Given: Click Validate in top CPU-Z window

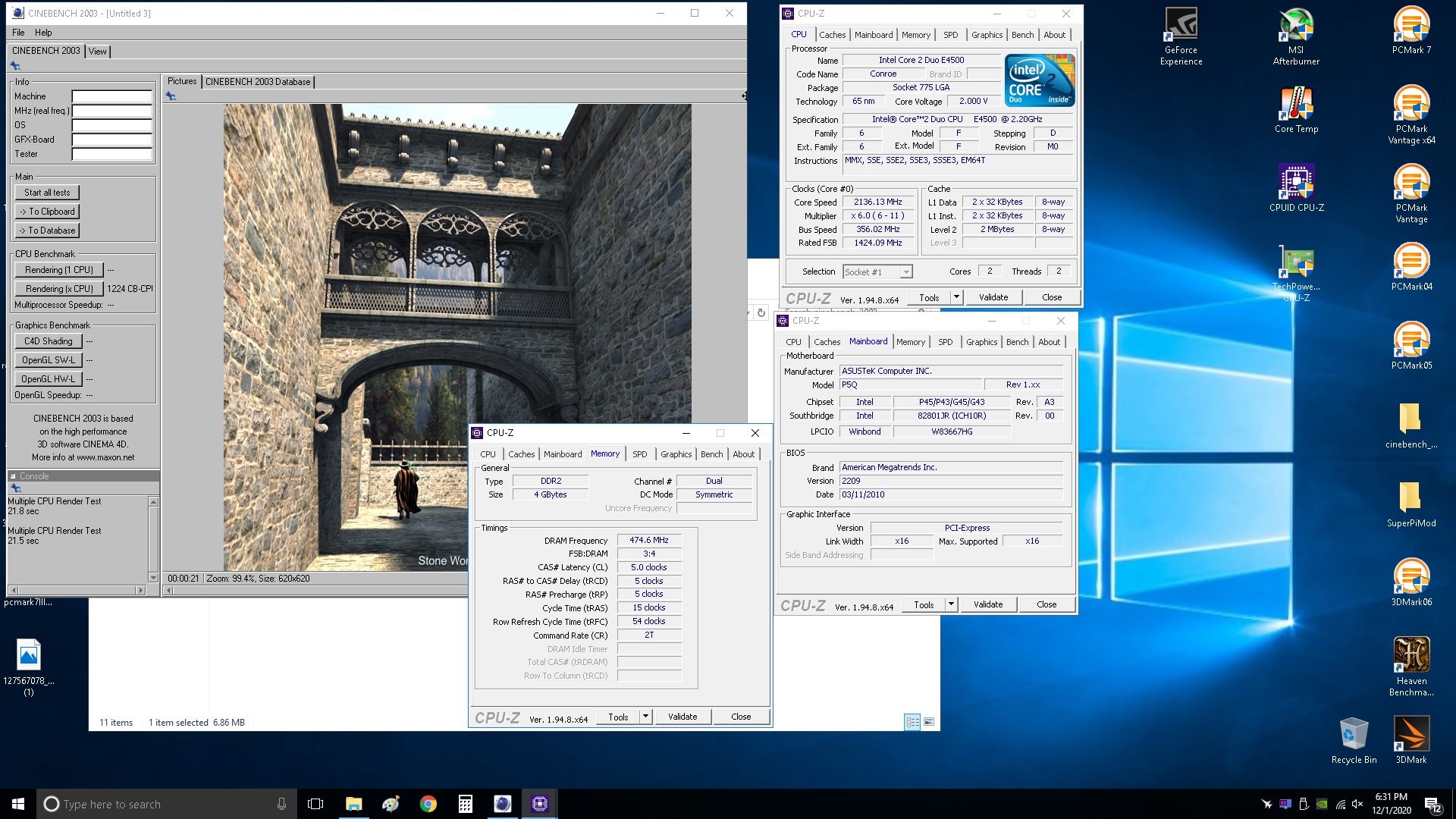Looking at the screenshot, I should [993, 297].
